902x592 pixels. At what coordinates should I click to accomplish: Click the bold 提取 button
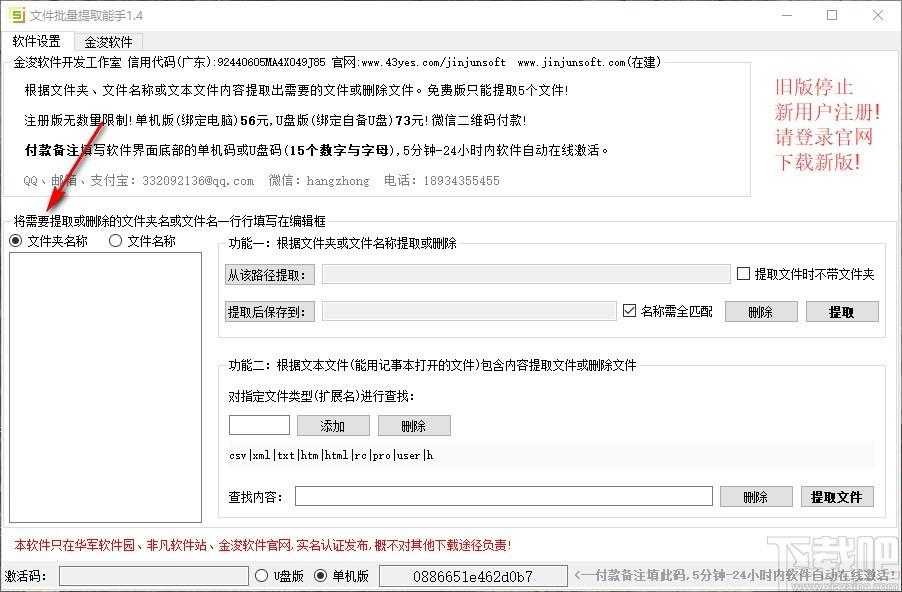pyautogui.click(x=842, y=312)
